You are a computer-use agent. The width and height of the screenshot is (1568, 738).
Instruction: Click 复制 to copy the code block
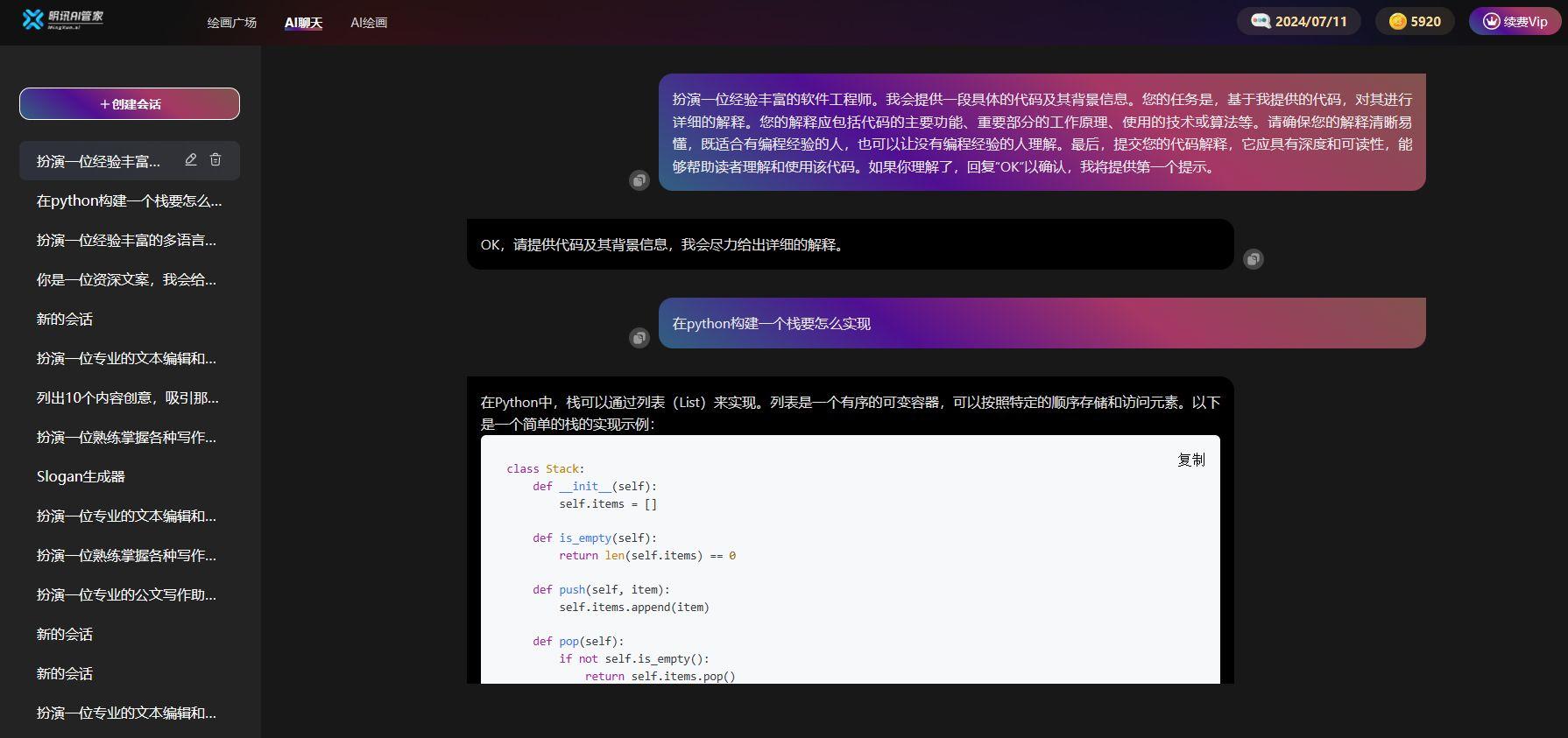point(1191,460)
